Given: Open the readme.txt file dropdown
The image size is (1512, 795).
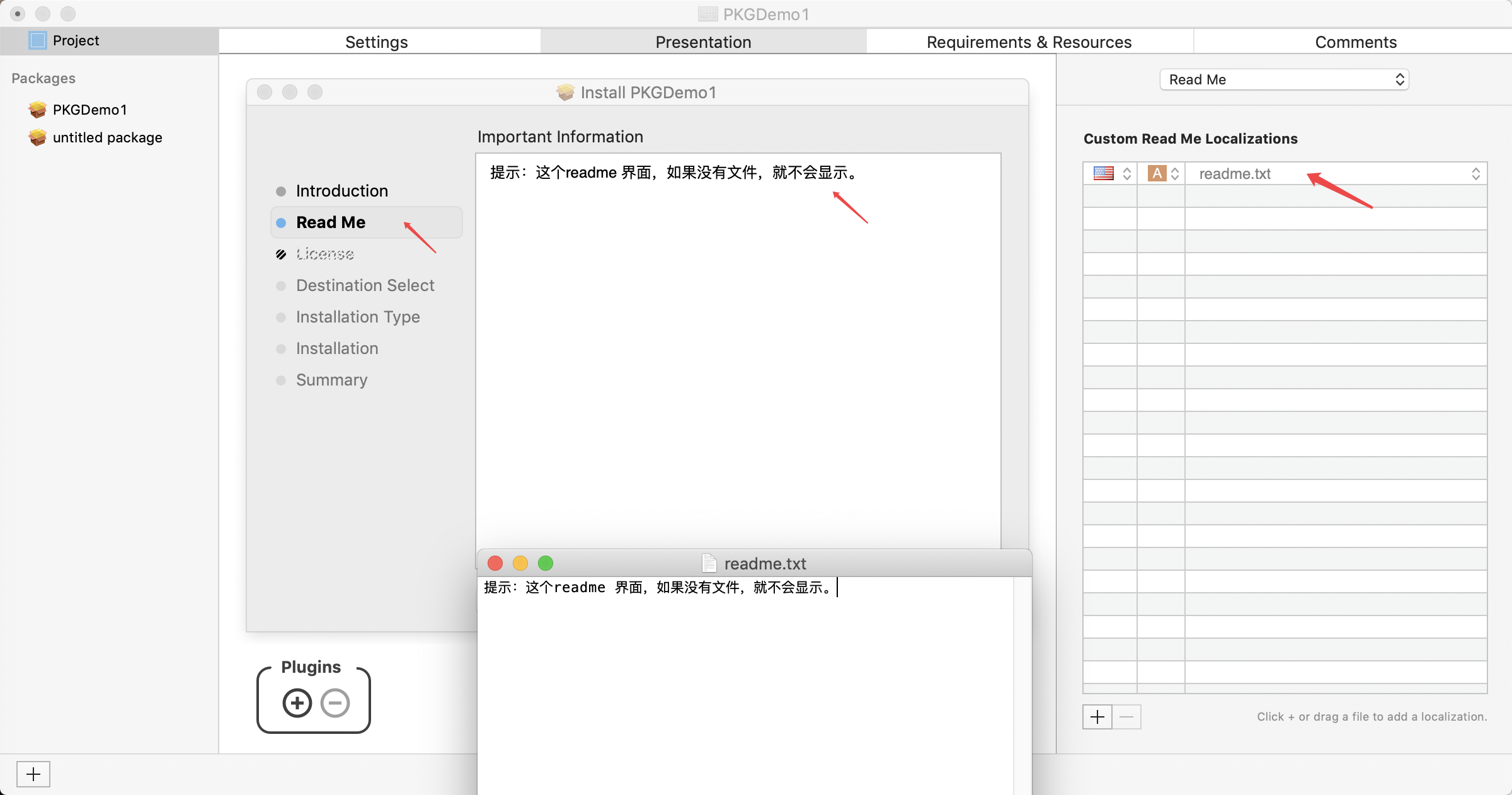Looking at the screenshot, I should tap(1477, 173).
